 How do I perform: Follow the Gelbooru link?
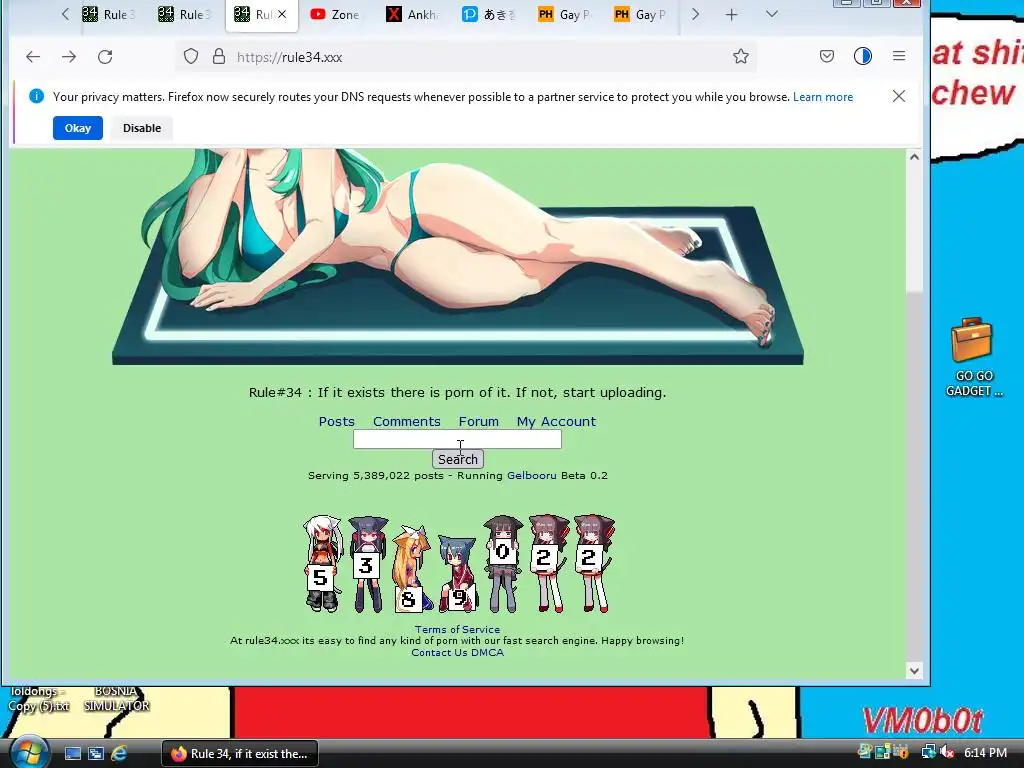coord(532,475)
